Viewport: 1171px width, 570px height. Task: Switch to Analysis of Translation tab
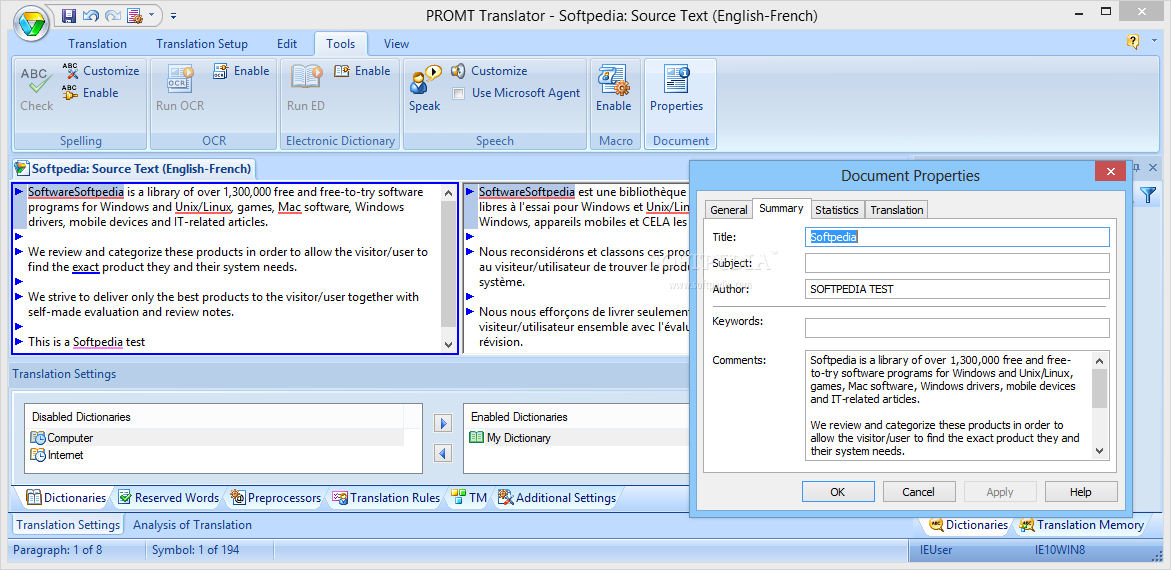[x=192, y=524]
